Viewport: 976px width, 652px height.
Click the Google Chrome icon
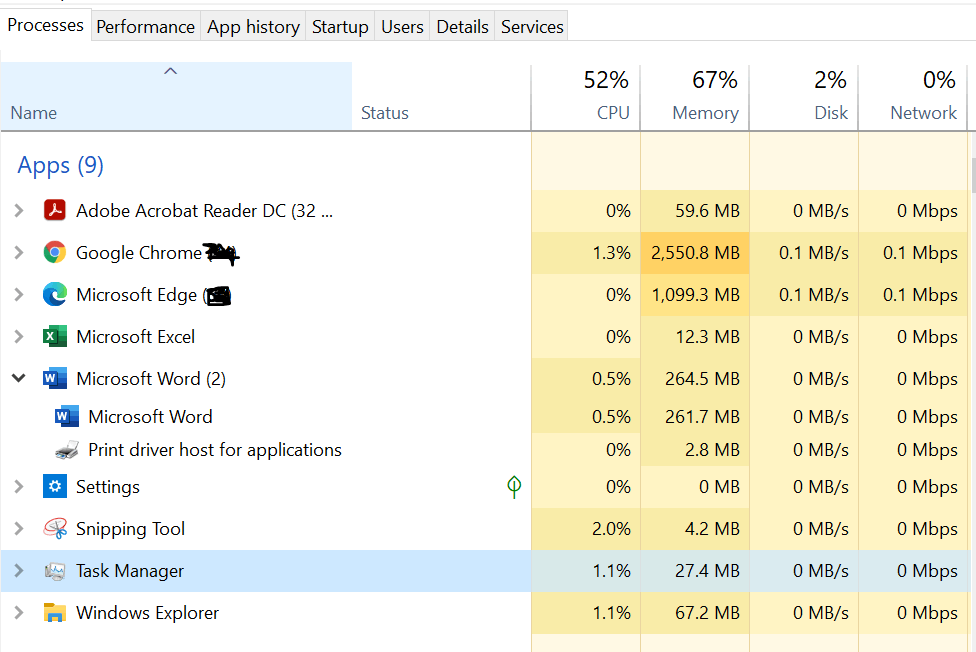point(55,252)
